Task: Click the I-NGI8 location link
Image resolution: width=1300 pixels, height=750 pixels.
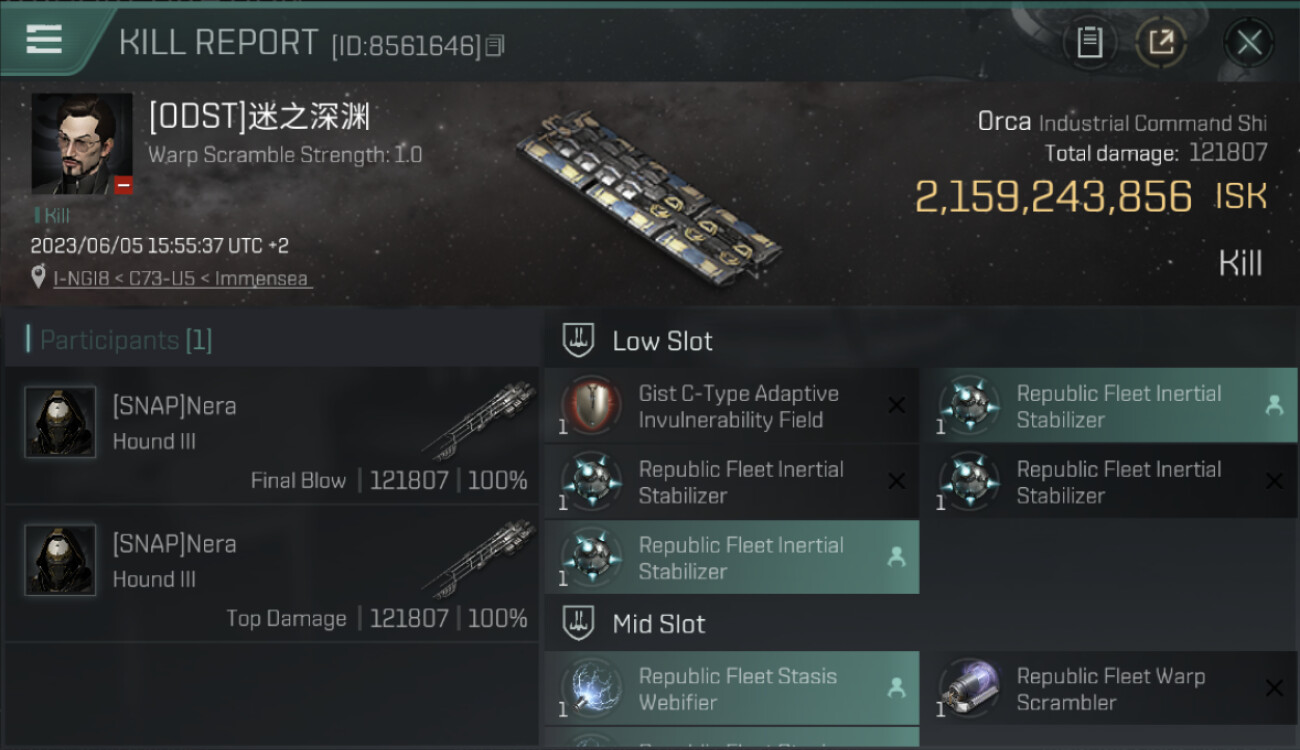Action: 182,279
